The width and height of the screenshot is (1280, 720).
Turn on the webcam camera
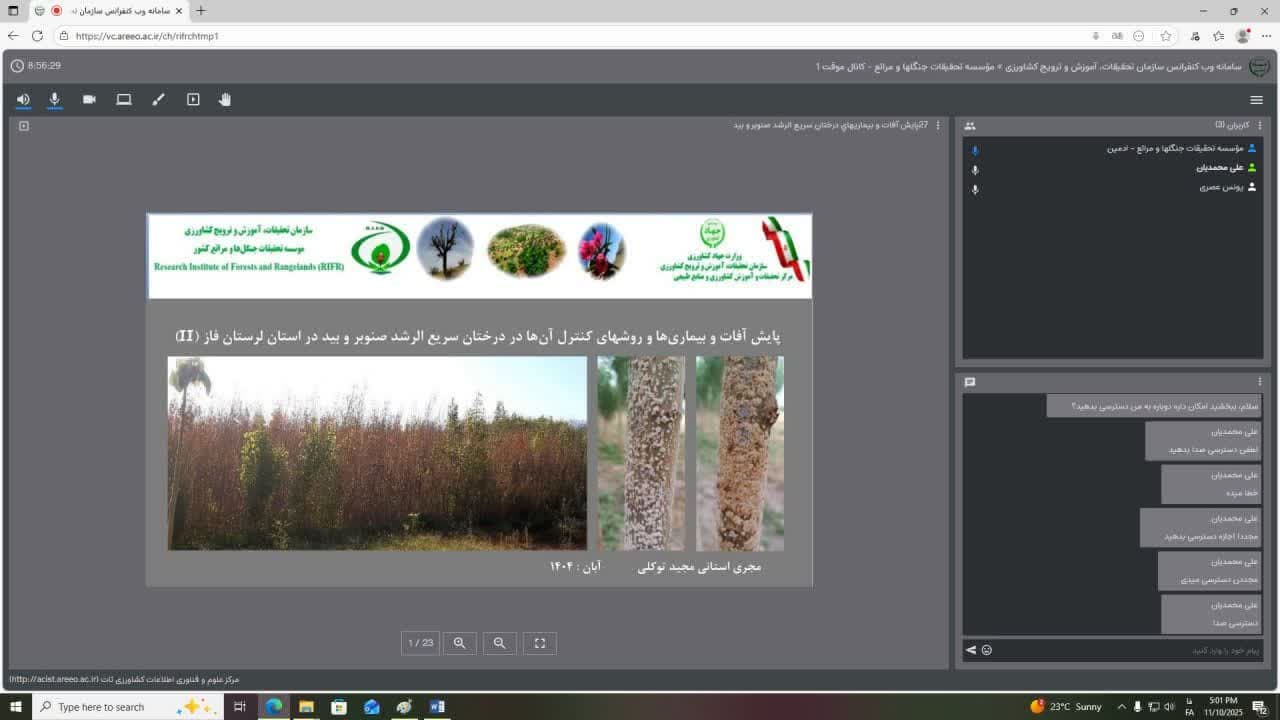89,100
